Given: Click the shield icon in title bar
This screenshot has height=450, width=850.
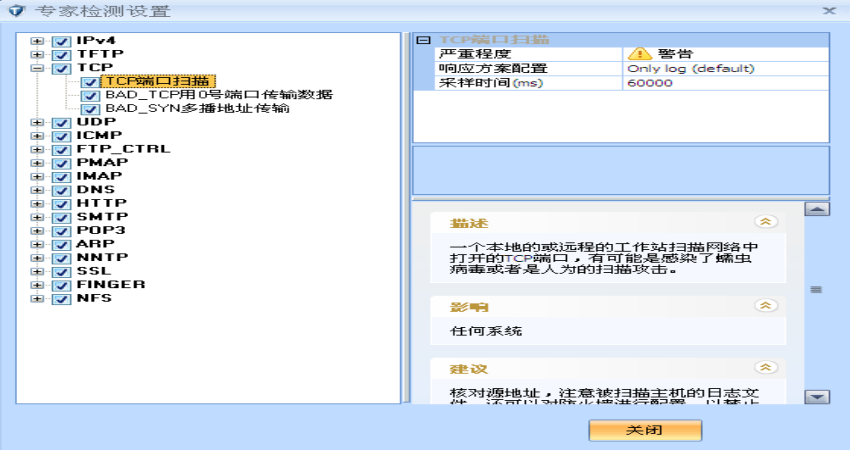Looking at the screenshot, I should coord(17,11).
